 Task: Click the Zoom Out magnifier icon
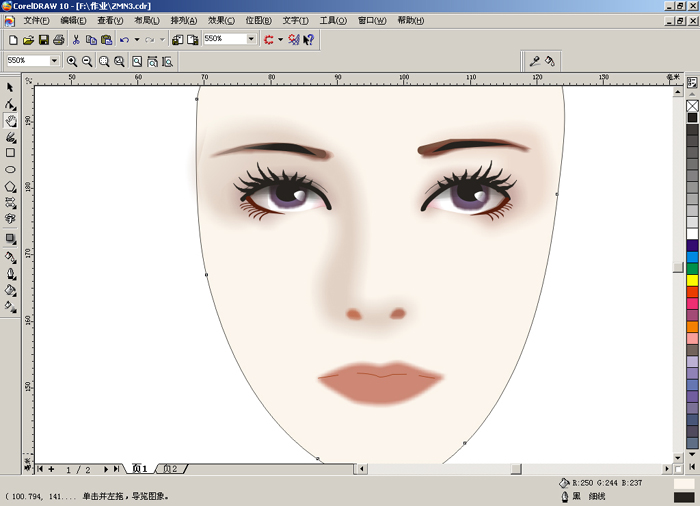pyautogui.click(x=87, y=61)
